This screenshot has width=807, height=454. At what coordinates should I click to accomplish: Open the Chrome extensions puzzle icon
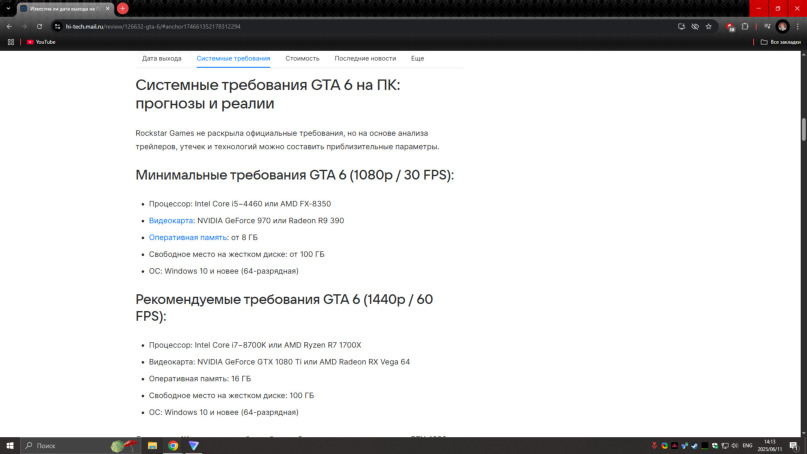pos(745,26)
